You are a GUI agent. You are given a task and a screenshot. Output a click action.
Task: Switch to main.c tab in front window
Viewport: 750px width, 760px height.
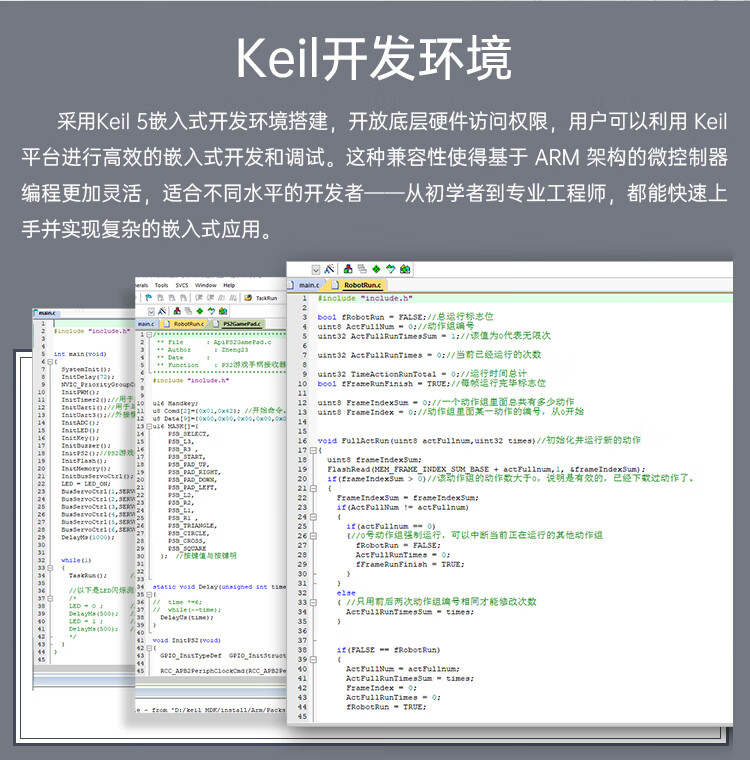(x=308, y=285)
